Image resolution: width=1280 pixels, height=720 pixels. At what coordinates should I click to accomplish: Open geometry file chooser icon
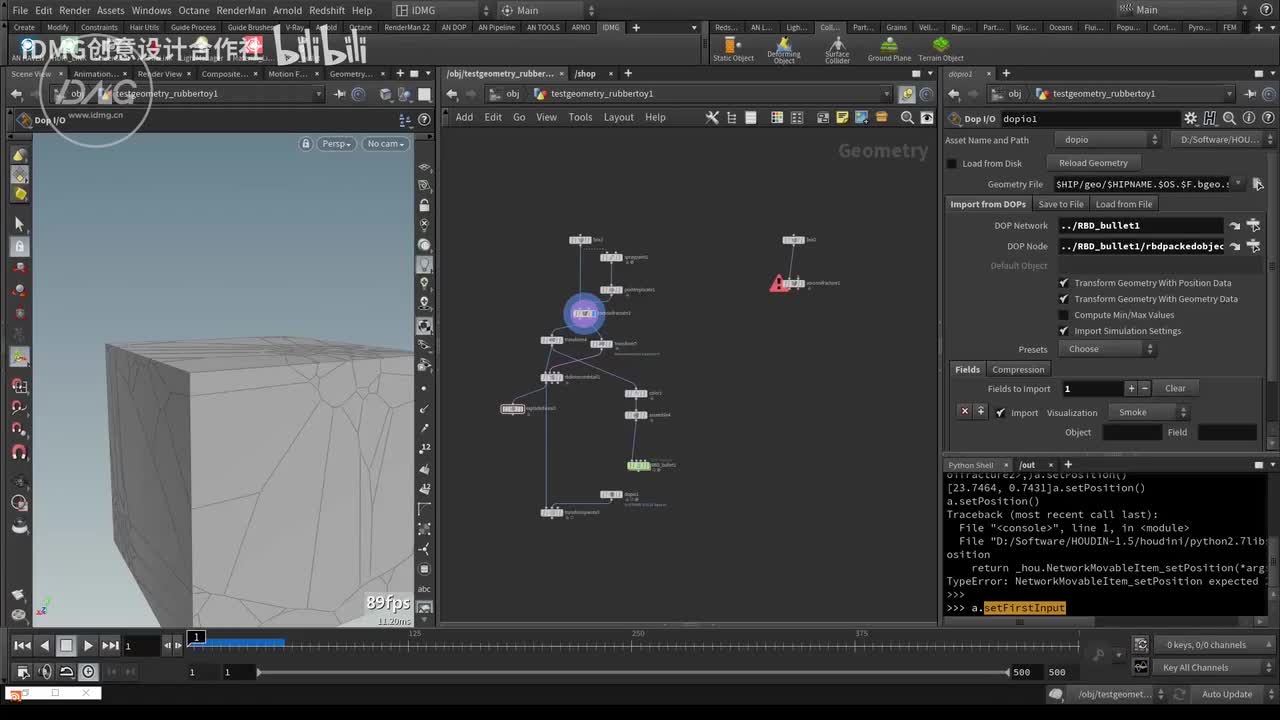1257,184
